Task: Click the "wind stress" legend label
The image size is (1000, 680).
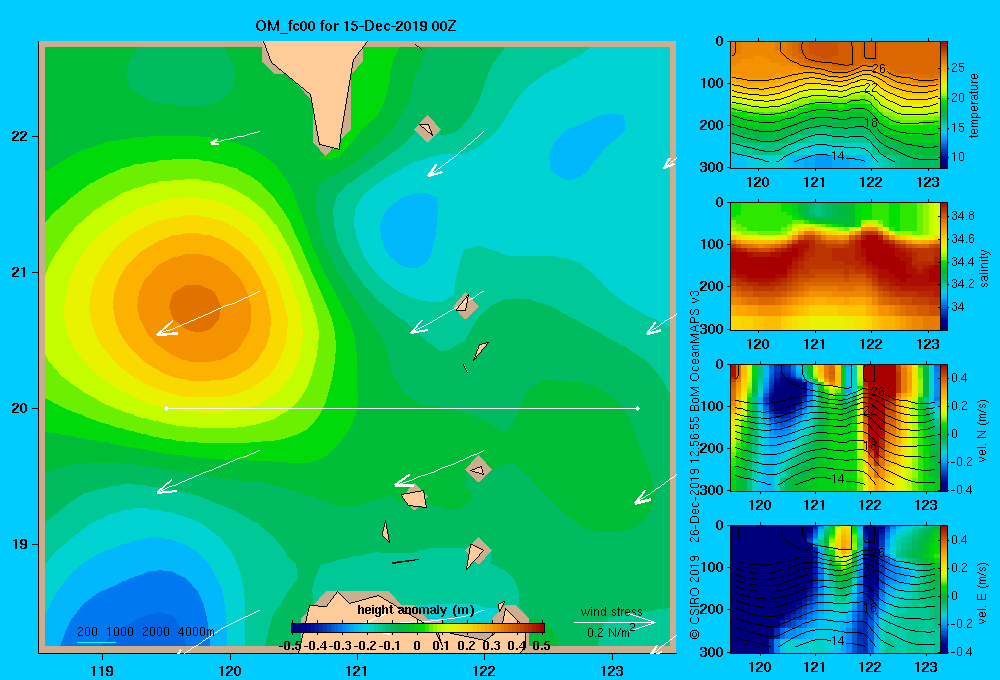Action: pos(611,612)
